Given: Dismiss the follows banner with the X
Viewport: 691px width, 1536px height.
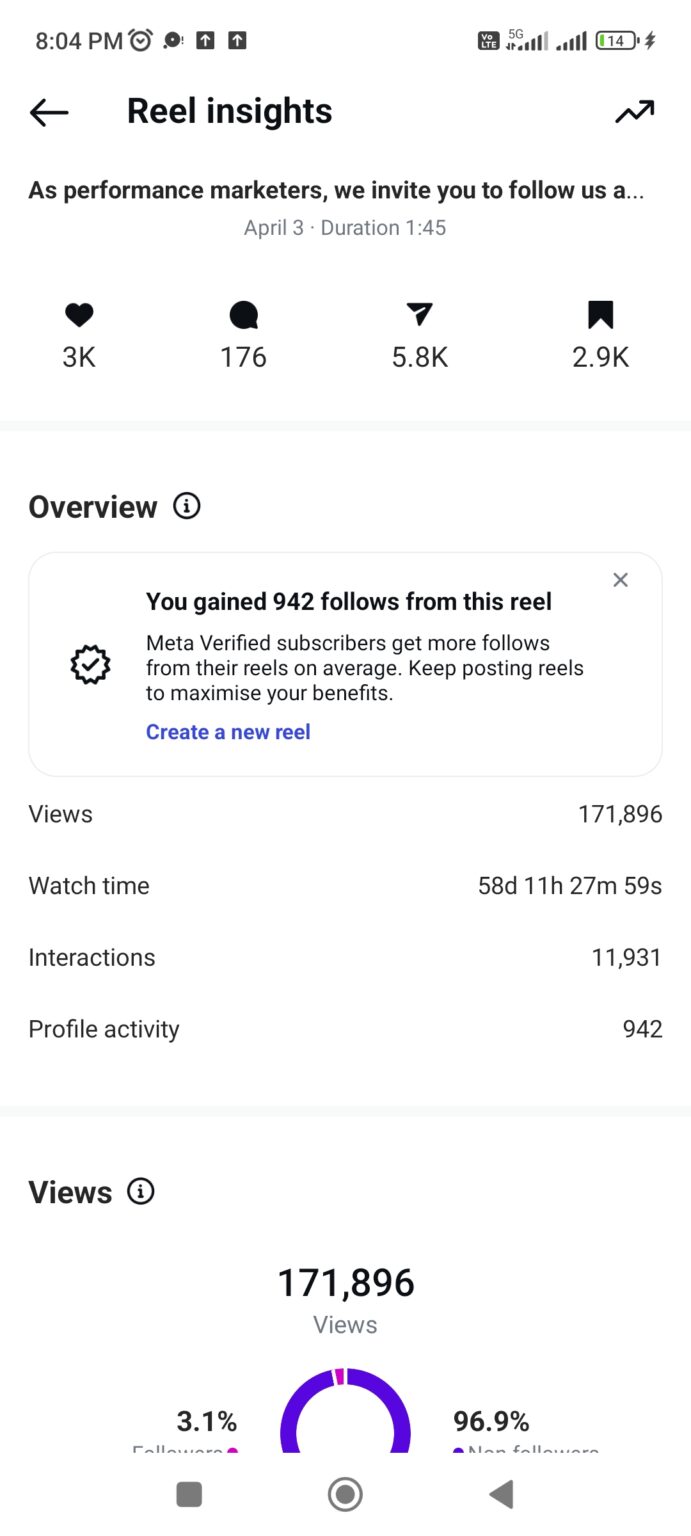Looking at the screenshot, I should click(620, 580).
